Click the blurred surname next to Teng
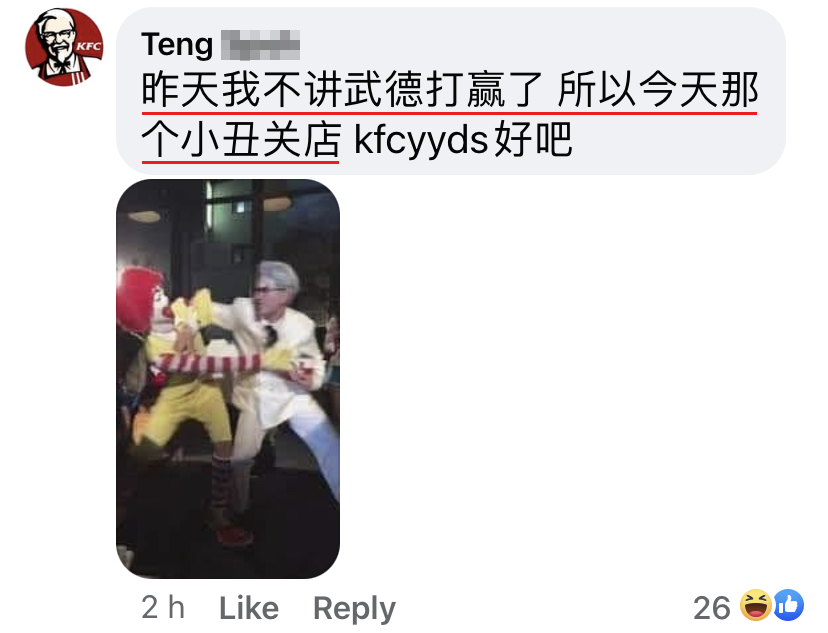Screen dimensions: 828x633 click(x=260, y=45)
